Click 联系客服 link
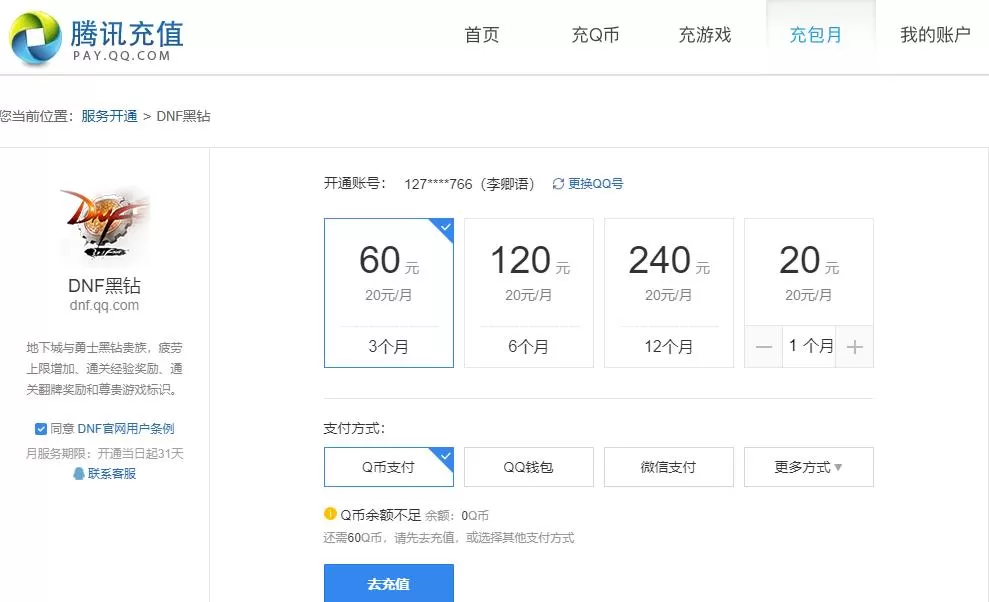Screen dimensions: 989x602 (x=112, y=473)
